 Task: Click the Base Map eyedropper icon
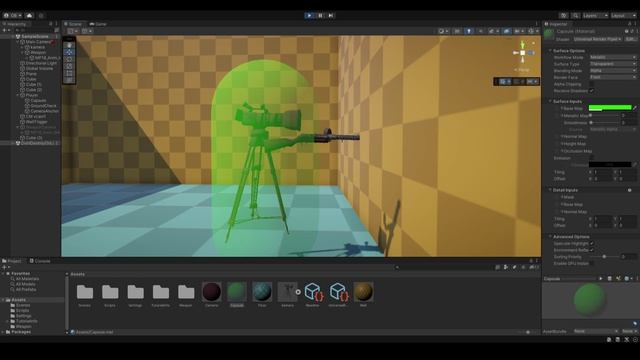(x=635, y=108)
